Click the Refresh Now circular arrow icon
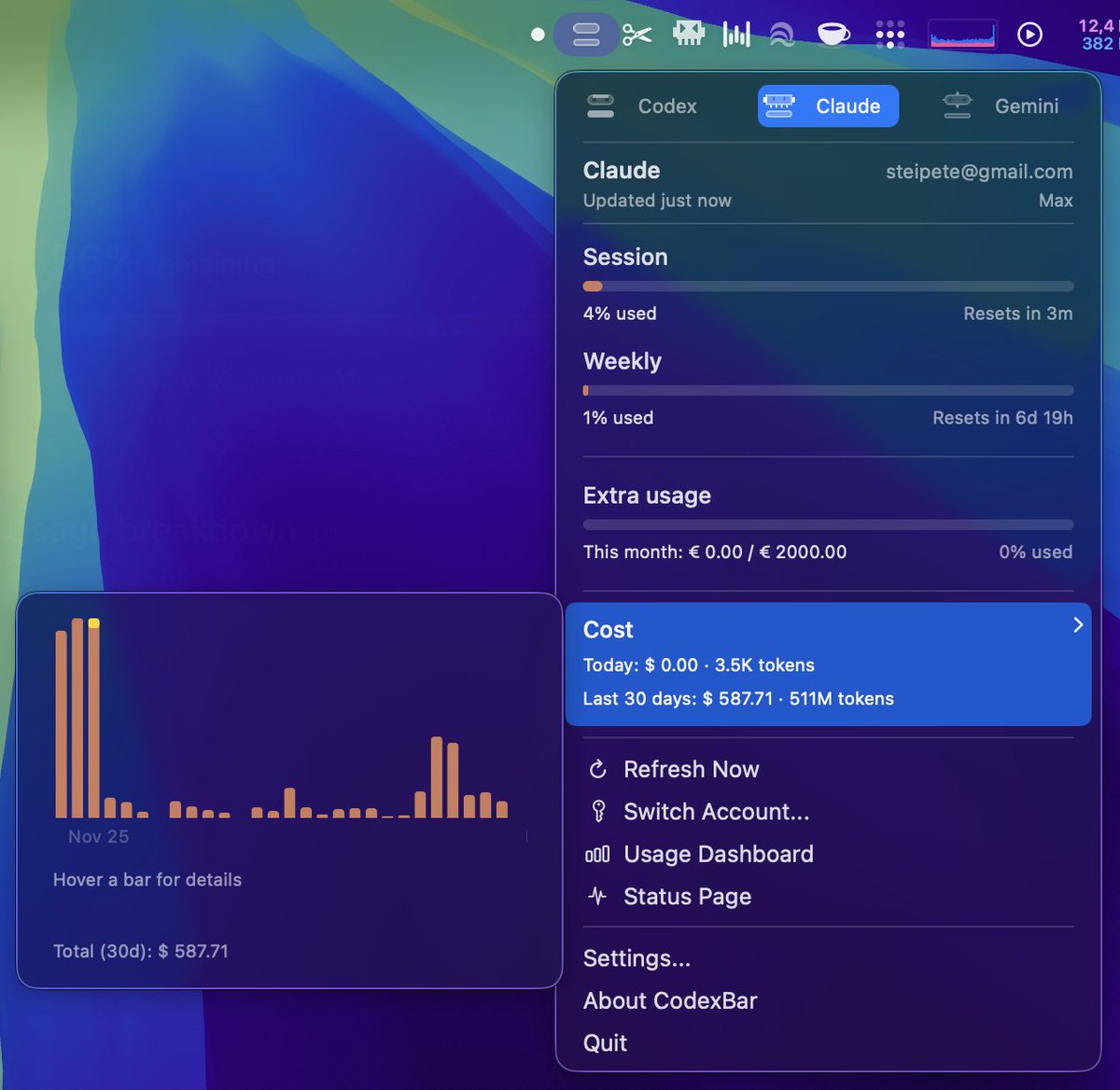 [598, 769]
